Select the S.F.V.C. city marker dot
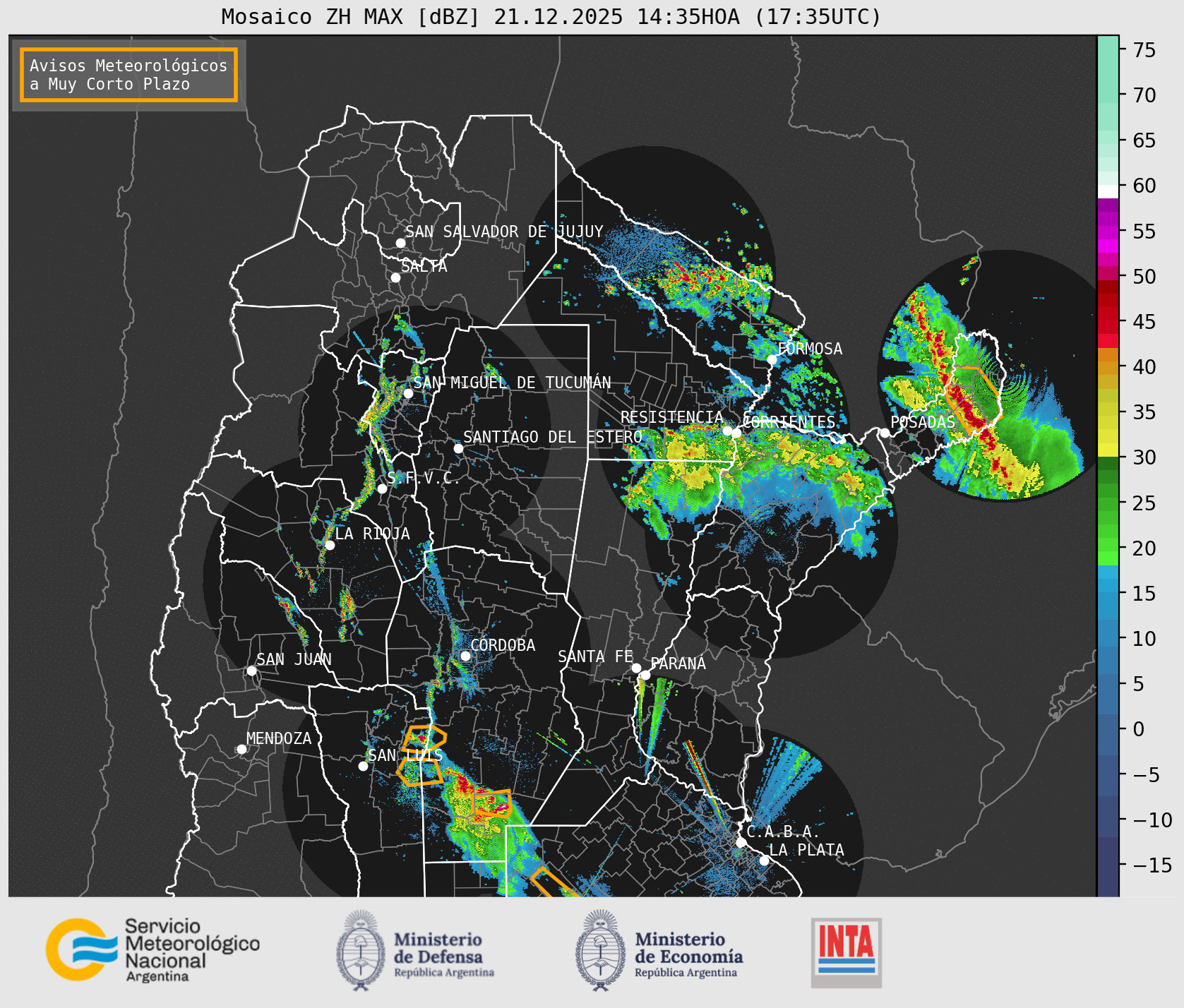1184x1008 pixels. pyautogui.click(x=382, y=488)
